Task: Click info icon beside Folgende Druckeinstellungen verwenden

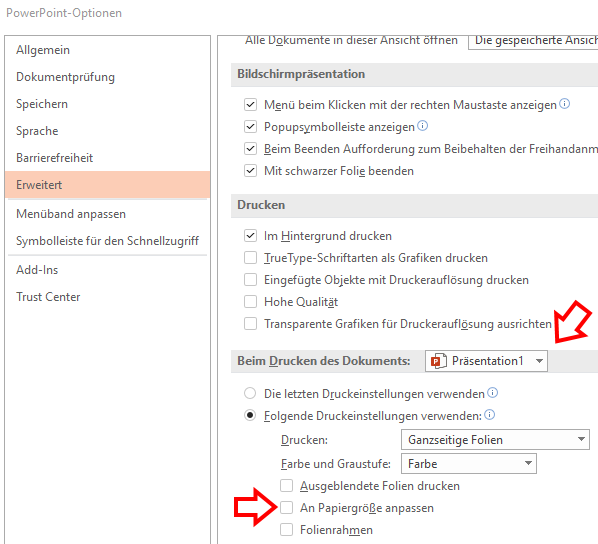Action: [x=490, y=415]
